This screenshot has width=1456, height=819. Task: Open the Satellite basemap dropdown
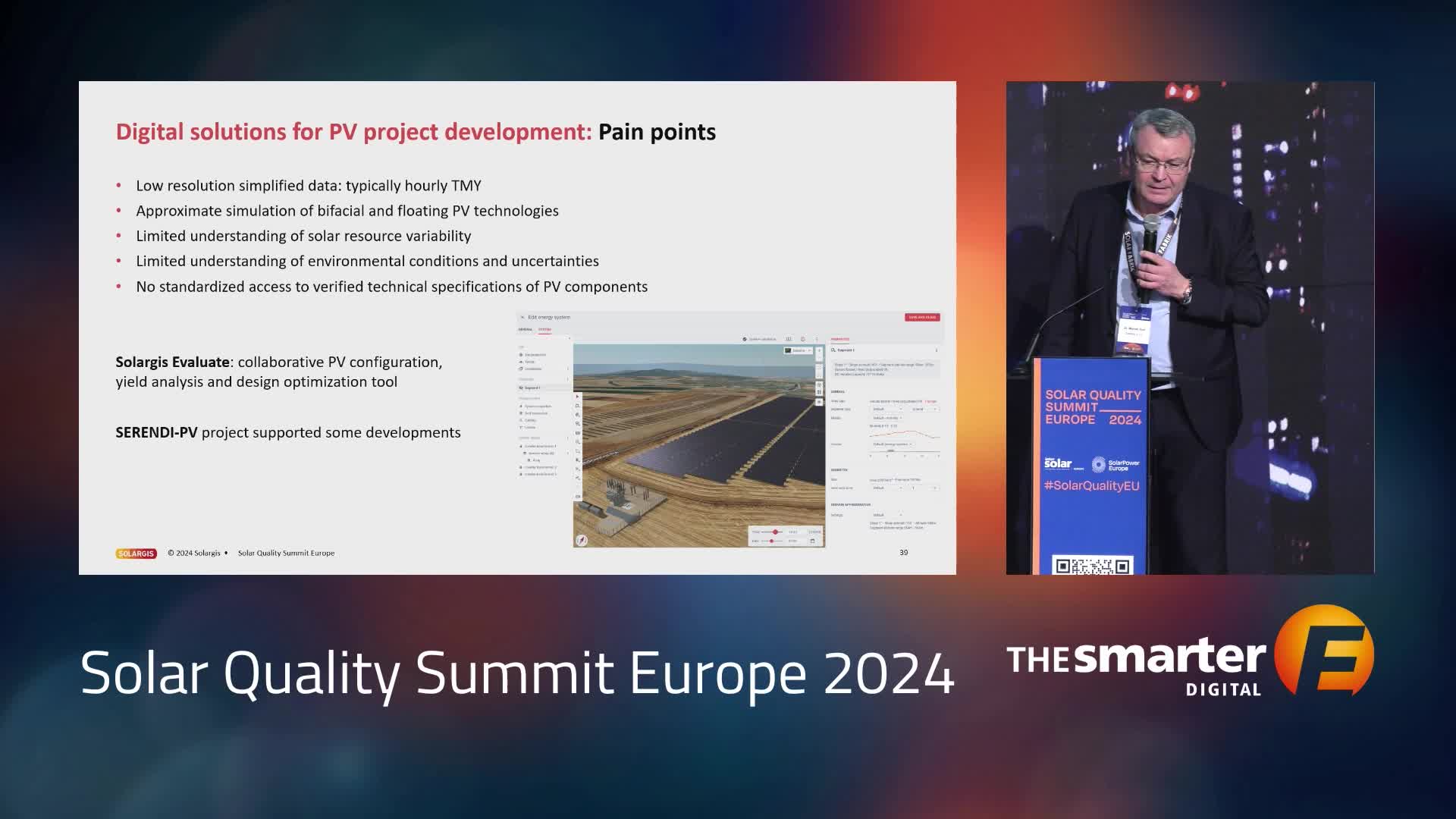pos(798,350)
